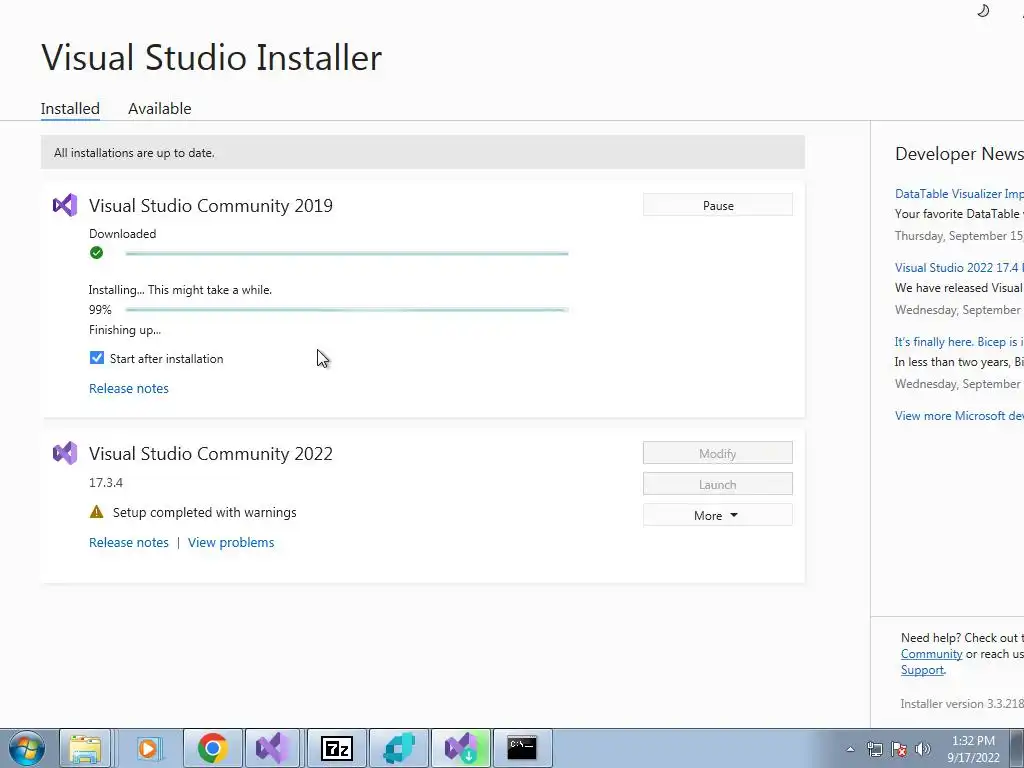Click 'Setup completed with warnings' text
Image resolution: width=1024 pixels, height=768 pixels.
204,513
